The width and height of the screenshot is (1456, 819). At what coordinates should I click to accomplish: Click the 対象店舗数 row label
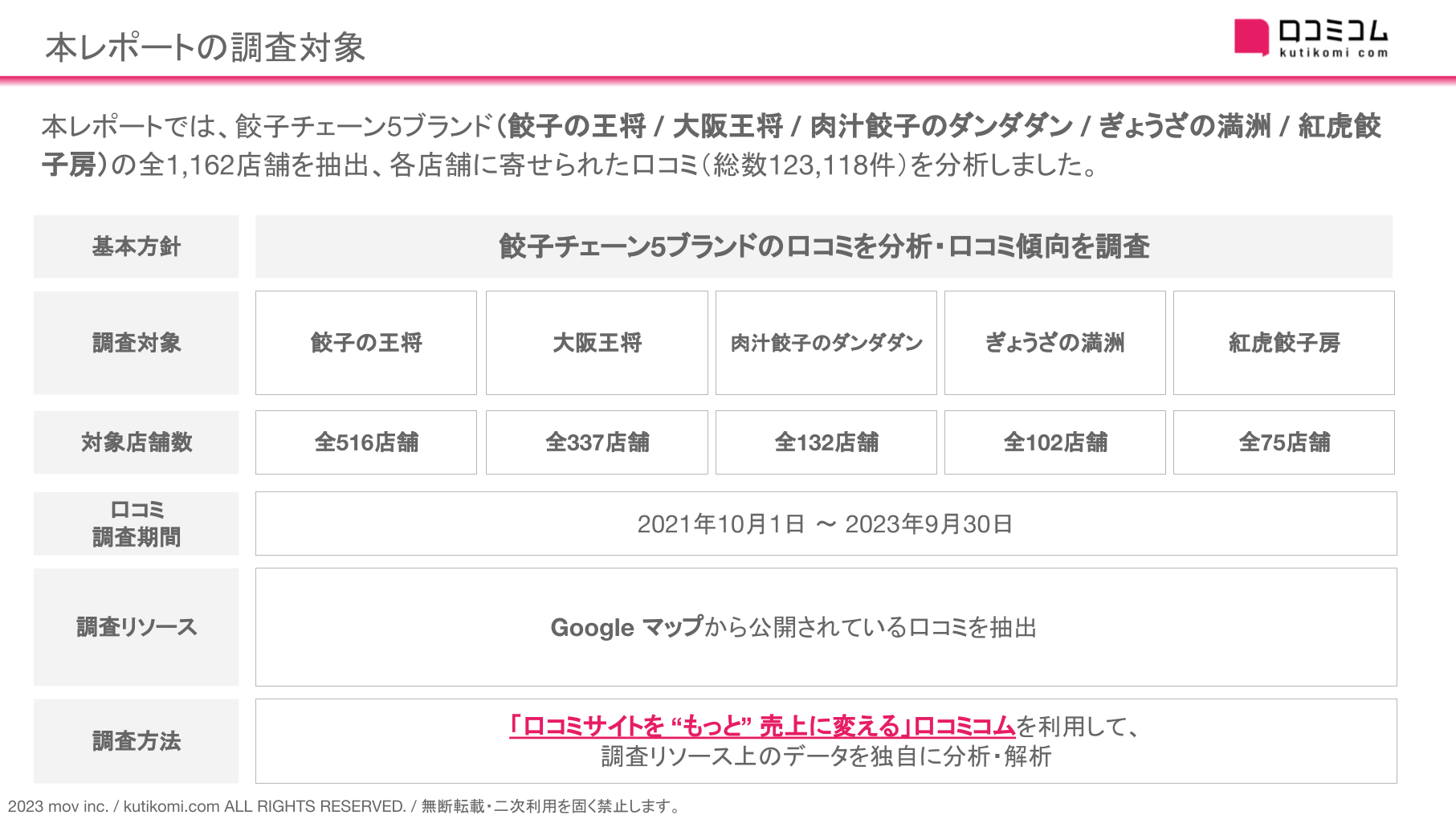(137, 442)
